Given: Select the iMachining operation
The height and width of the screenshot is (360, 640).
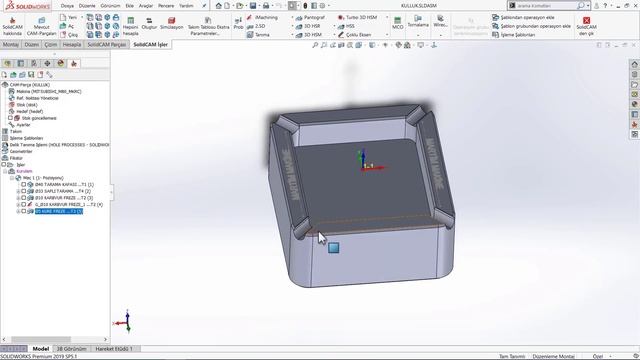Looking at the screenshot, I should pyautogui.click(x=262, y=18).
